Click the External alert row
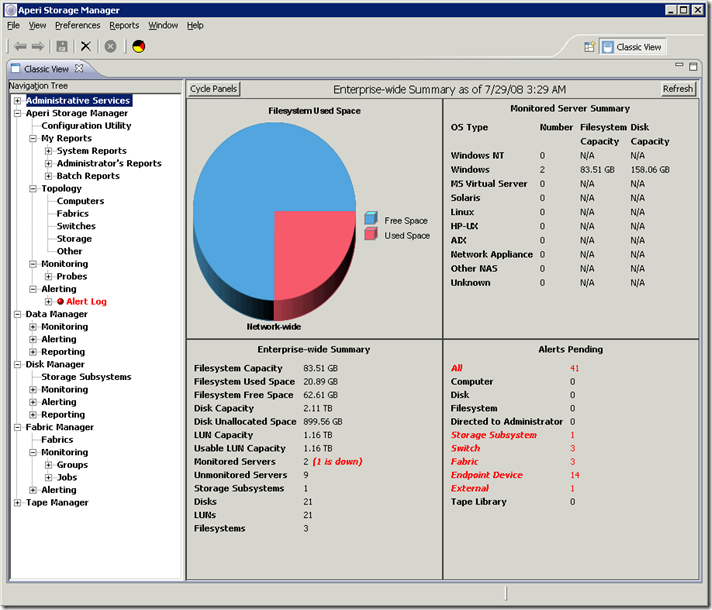Image resolution: width=712 pixels, height=610 pixels. (513, 488)
